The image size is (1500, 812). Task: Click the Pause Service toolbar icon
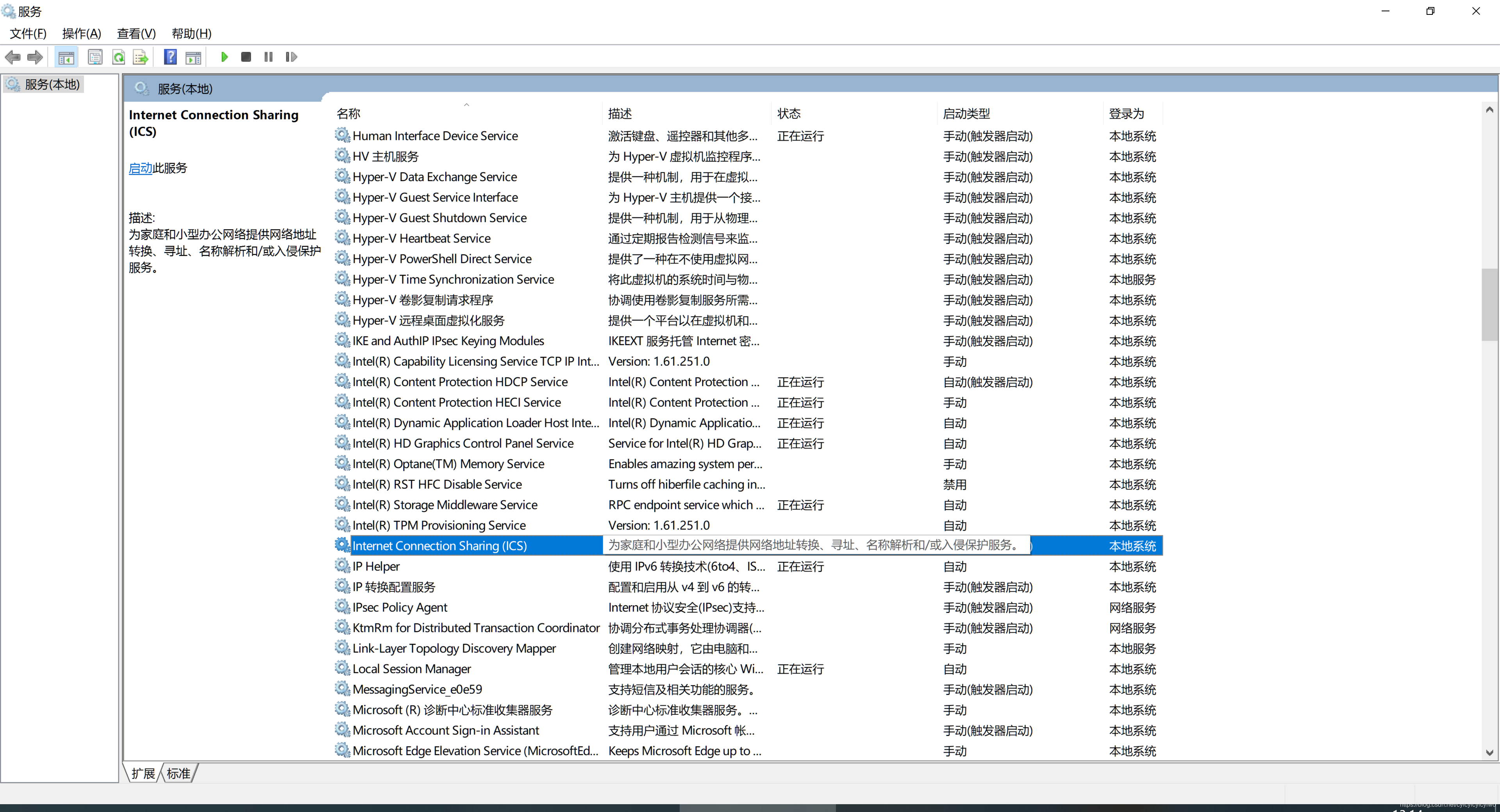pos(268,57)
